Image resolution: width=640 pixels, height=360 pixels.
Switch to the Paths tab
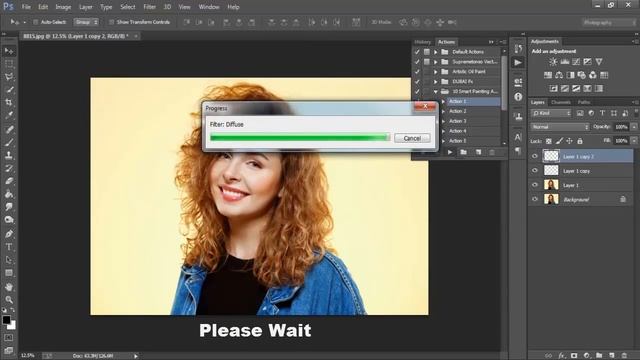(584, 102)
